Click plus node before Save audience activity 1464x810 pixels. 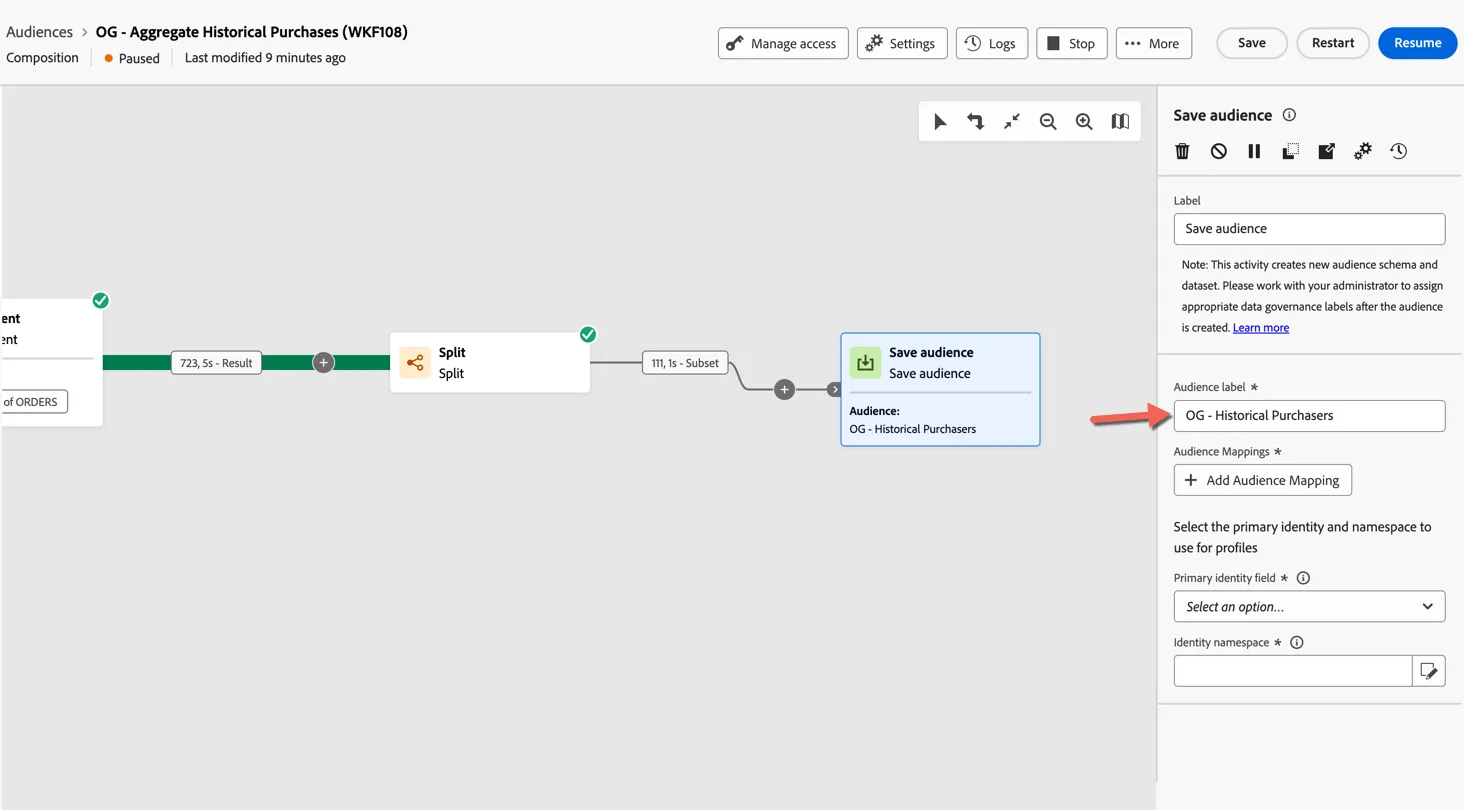point(785,389)
